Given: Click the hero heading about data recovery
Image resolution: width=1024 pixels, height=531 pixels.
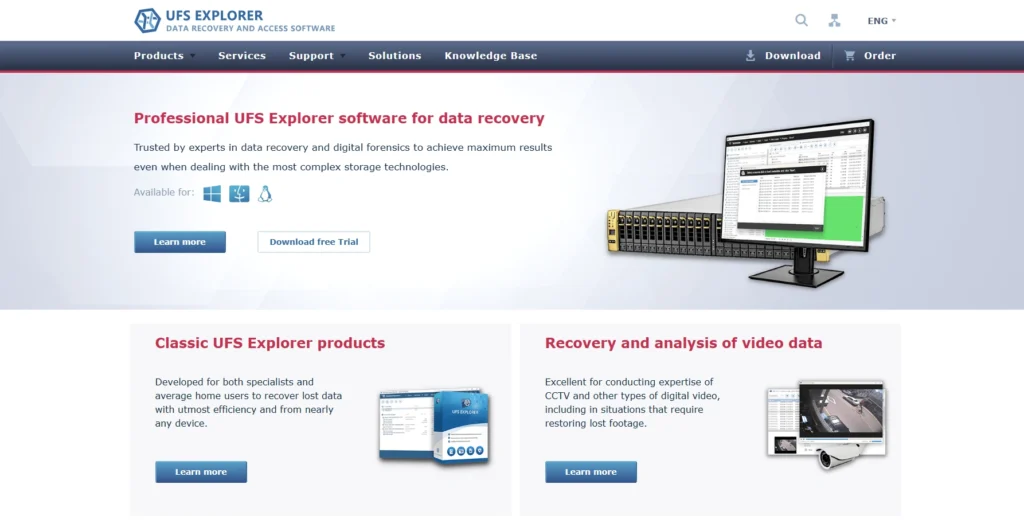Looking at the screenshot, I should coord(339,118).
